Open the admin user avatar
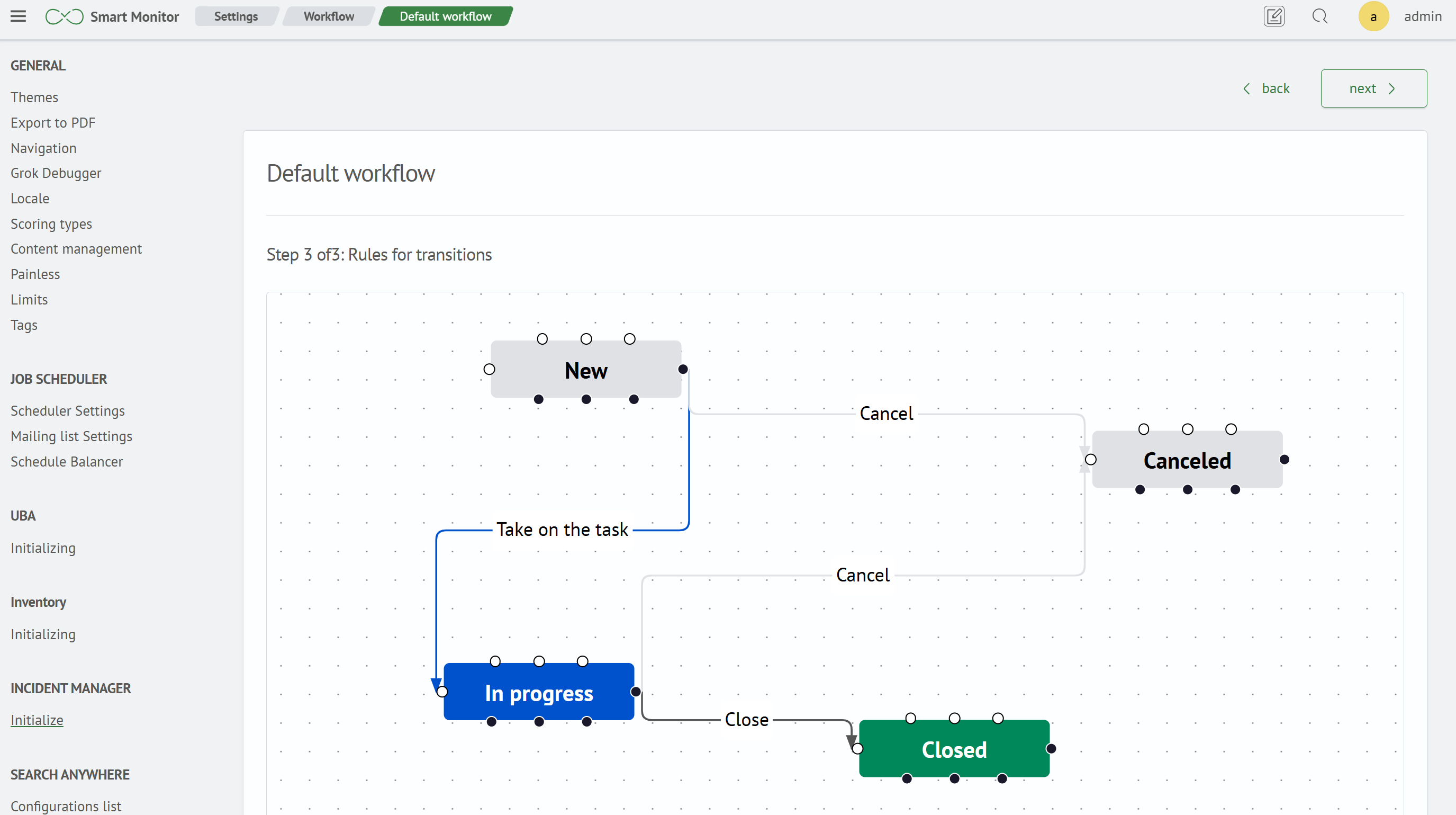Viewport: 1456px width, 815px height. tap(1373, 16)
